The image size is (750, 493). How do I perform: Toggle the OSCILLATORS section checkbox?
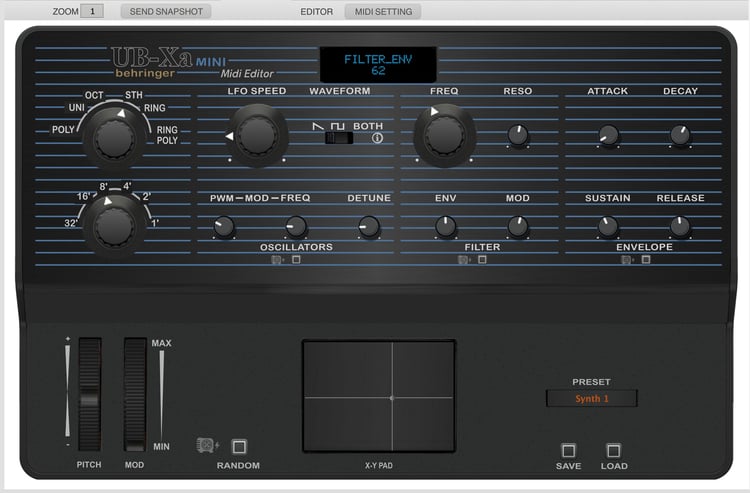[297, 259]
